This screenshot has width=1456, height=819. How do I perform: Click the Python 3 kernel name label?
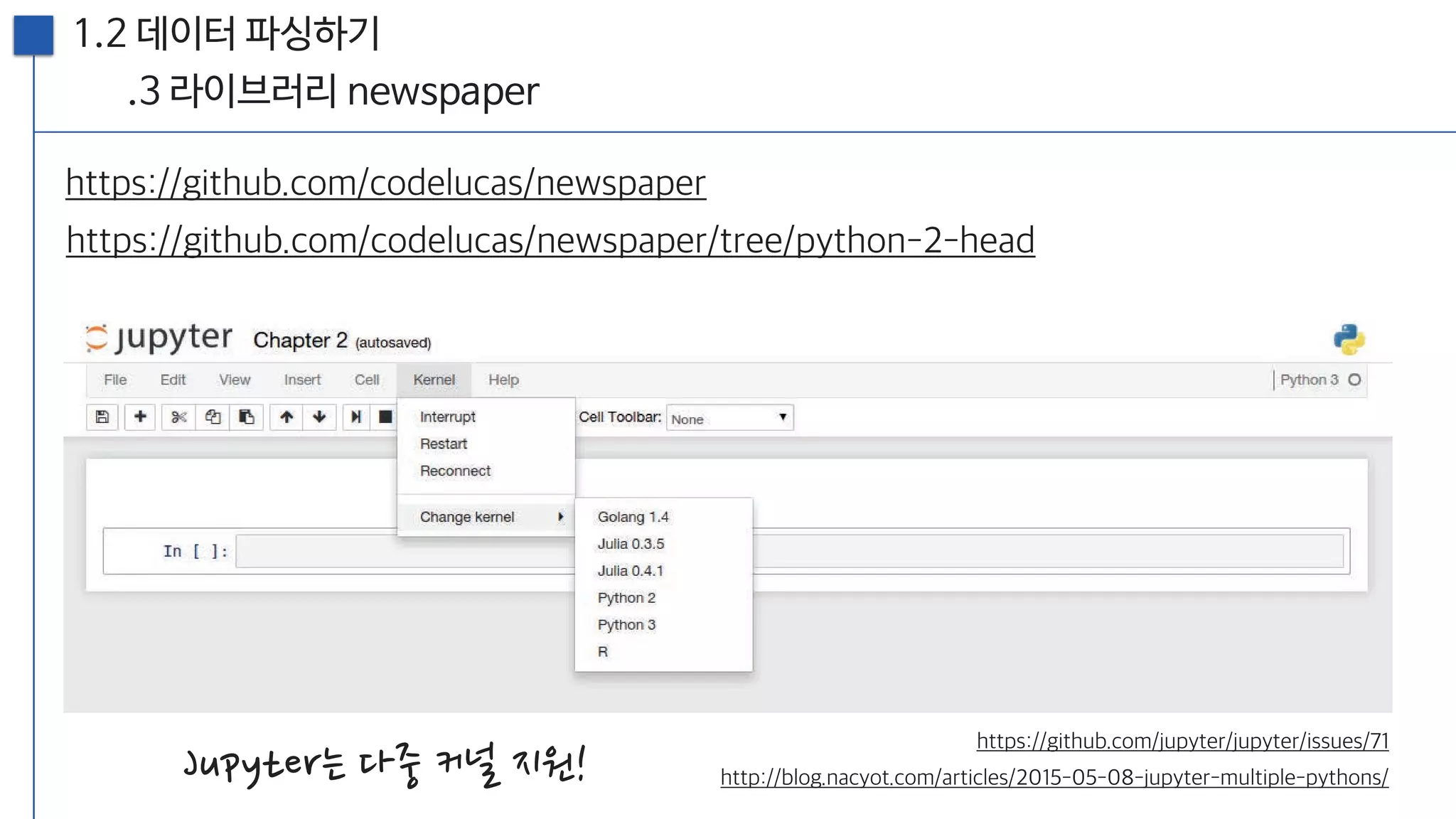point(1309,380)
